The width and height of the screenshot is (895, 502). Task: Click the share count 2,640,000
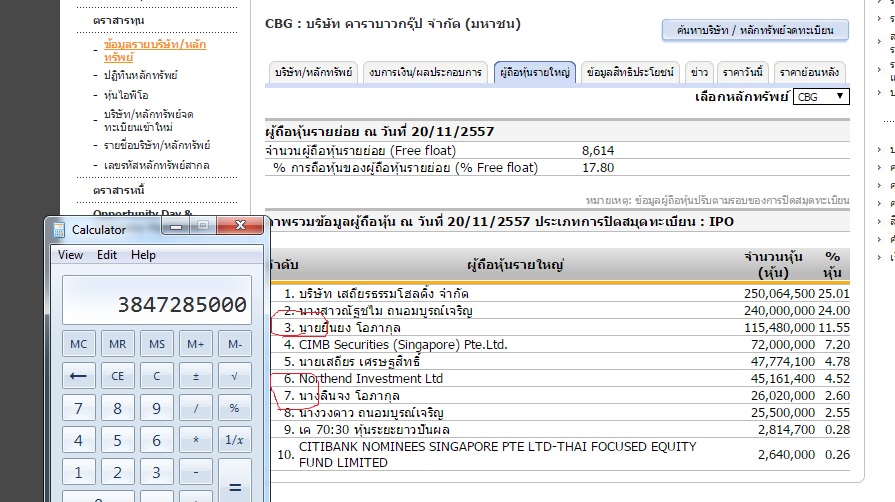(786, 455)
